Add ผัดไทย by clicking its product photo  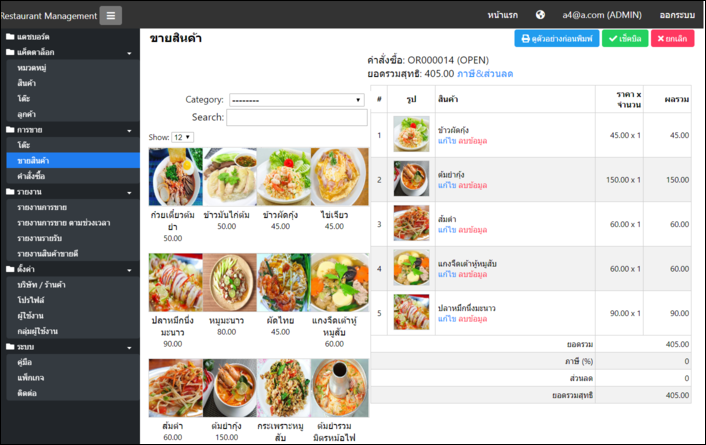(x=281, y=282)
